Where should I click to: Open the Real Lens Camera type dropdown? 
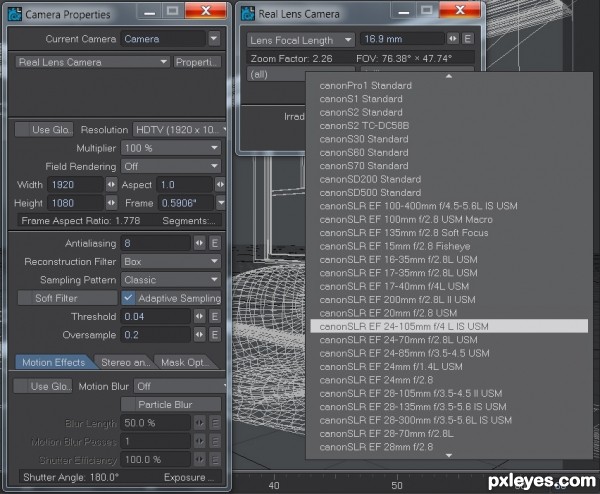click(92, 62)
